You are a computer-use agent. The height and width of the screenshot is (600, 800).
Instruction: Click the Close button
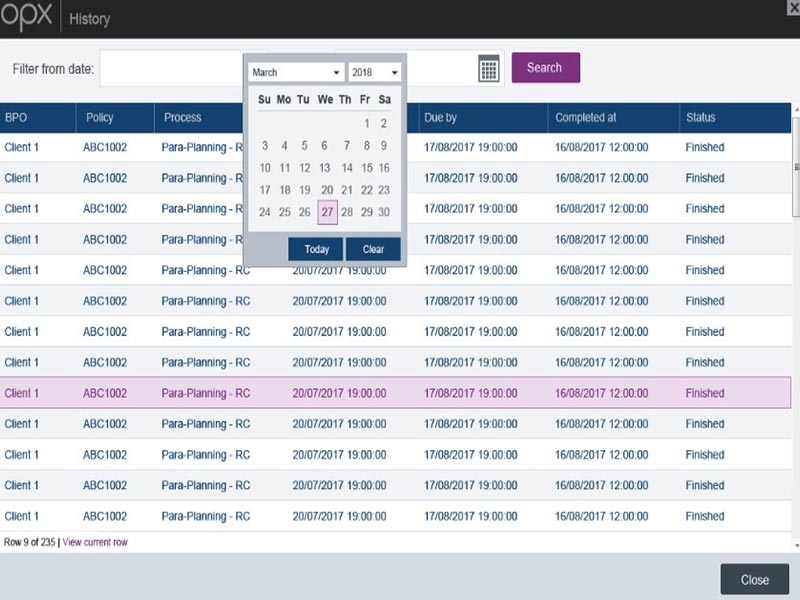click(753, 579)
